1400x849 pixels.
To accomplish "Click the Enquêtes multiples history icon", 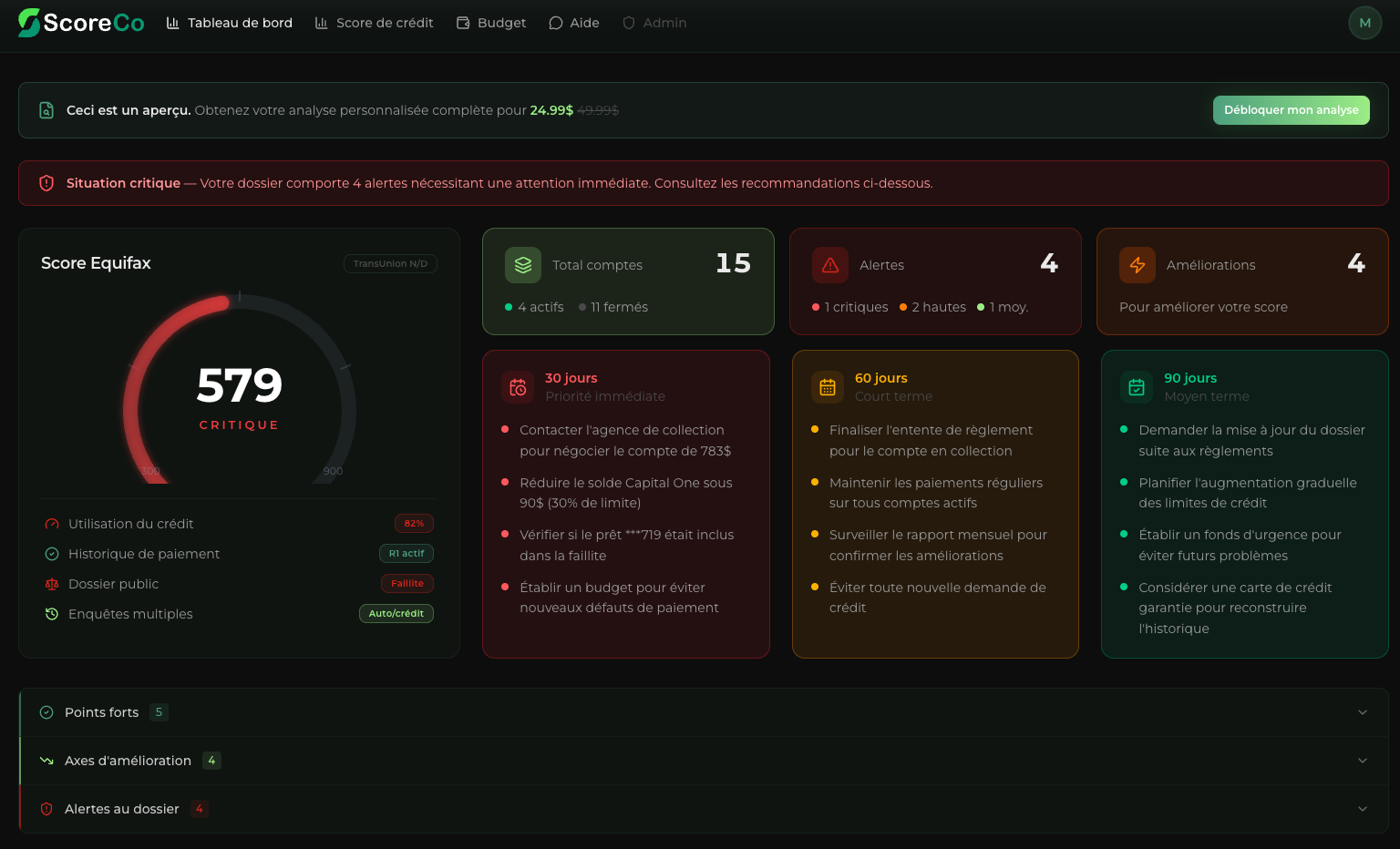I will click(52, 614).
